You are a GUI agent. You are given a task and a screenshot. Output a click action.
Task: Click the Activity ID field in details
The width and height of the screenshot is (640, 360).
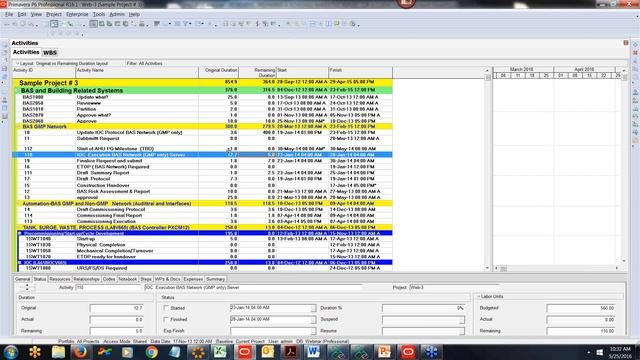tap(108, 288)
